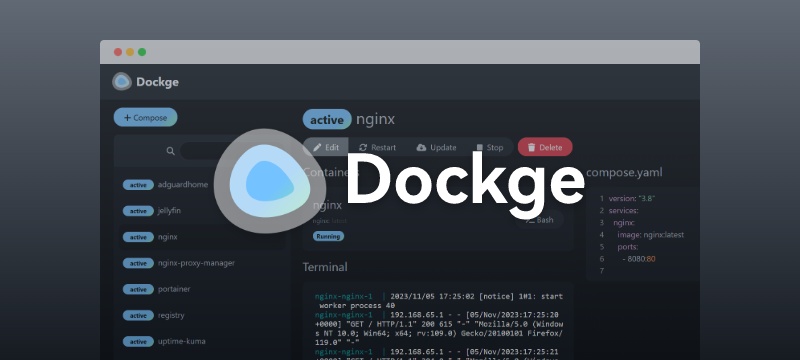
Task: Click active badge beside uptime-kuma
Action: pyautogui.click(x=138, y=342)
